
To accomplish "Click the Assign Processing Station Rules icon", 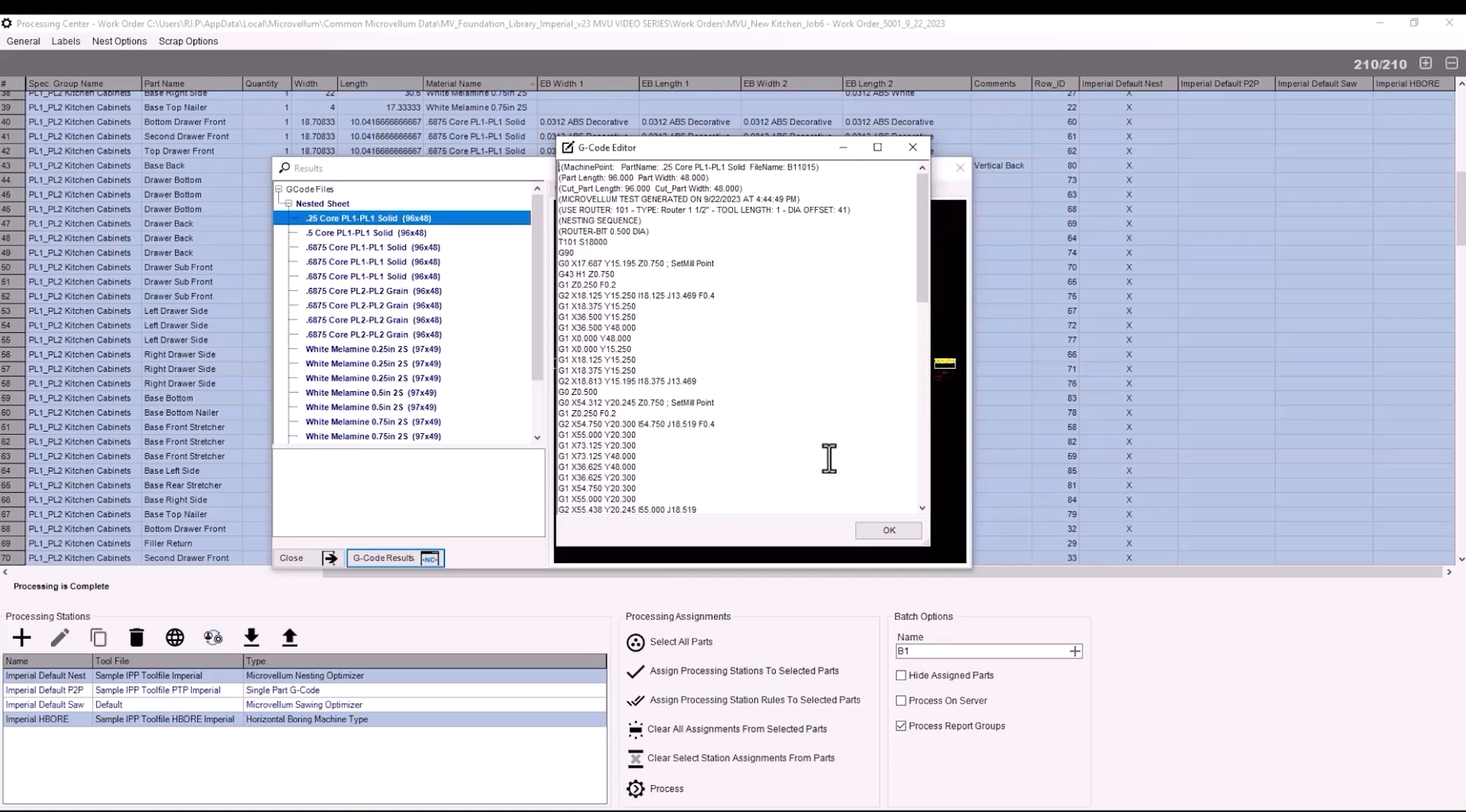I will [635, 700].
